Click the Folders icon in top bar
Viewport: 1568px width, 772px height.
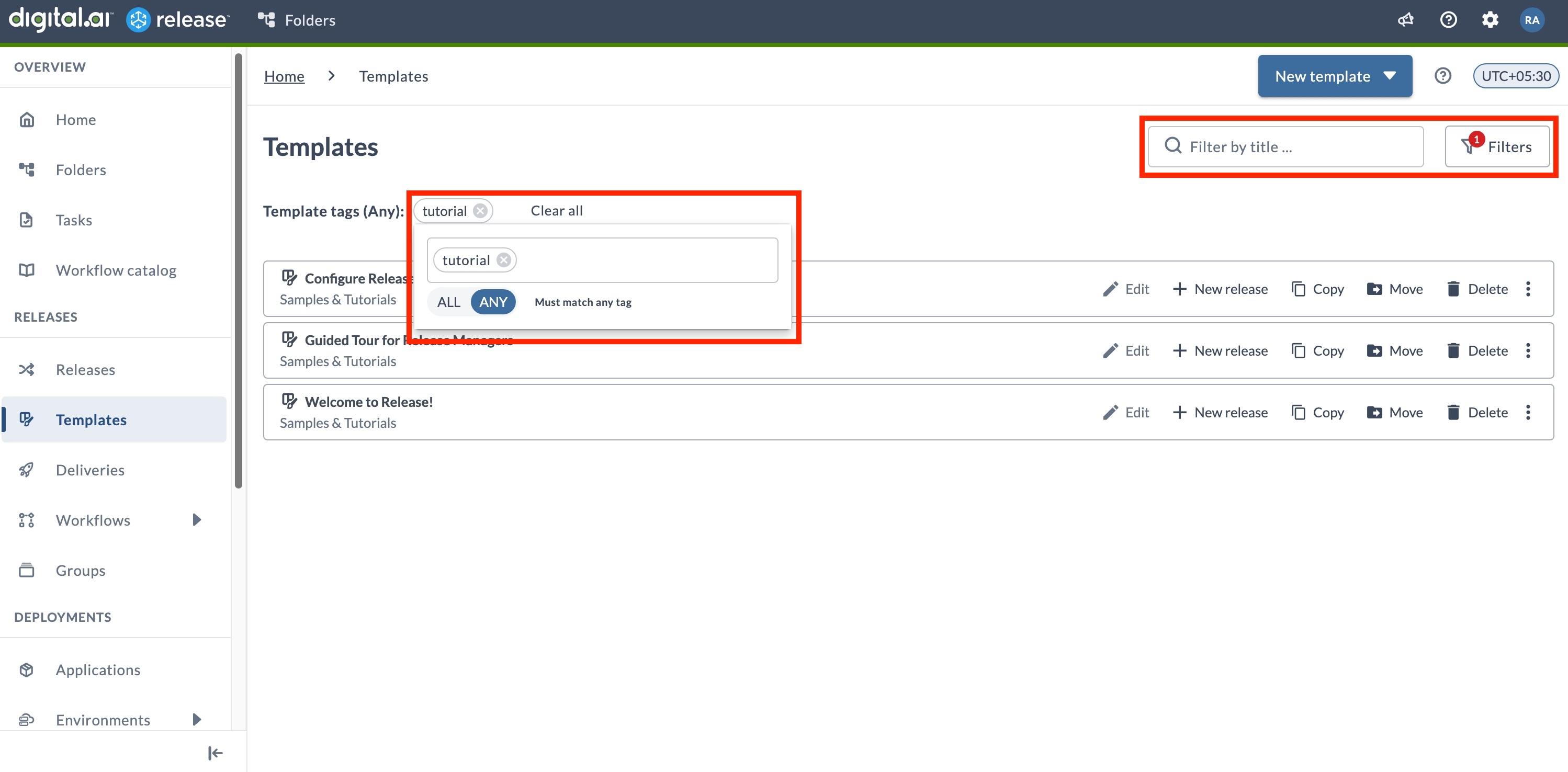point(267,20)
